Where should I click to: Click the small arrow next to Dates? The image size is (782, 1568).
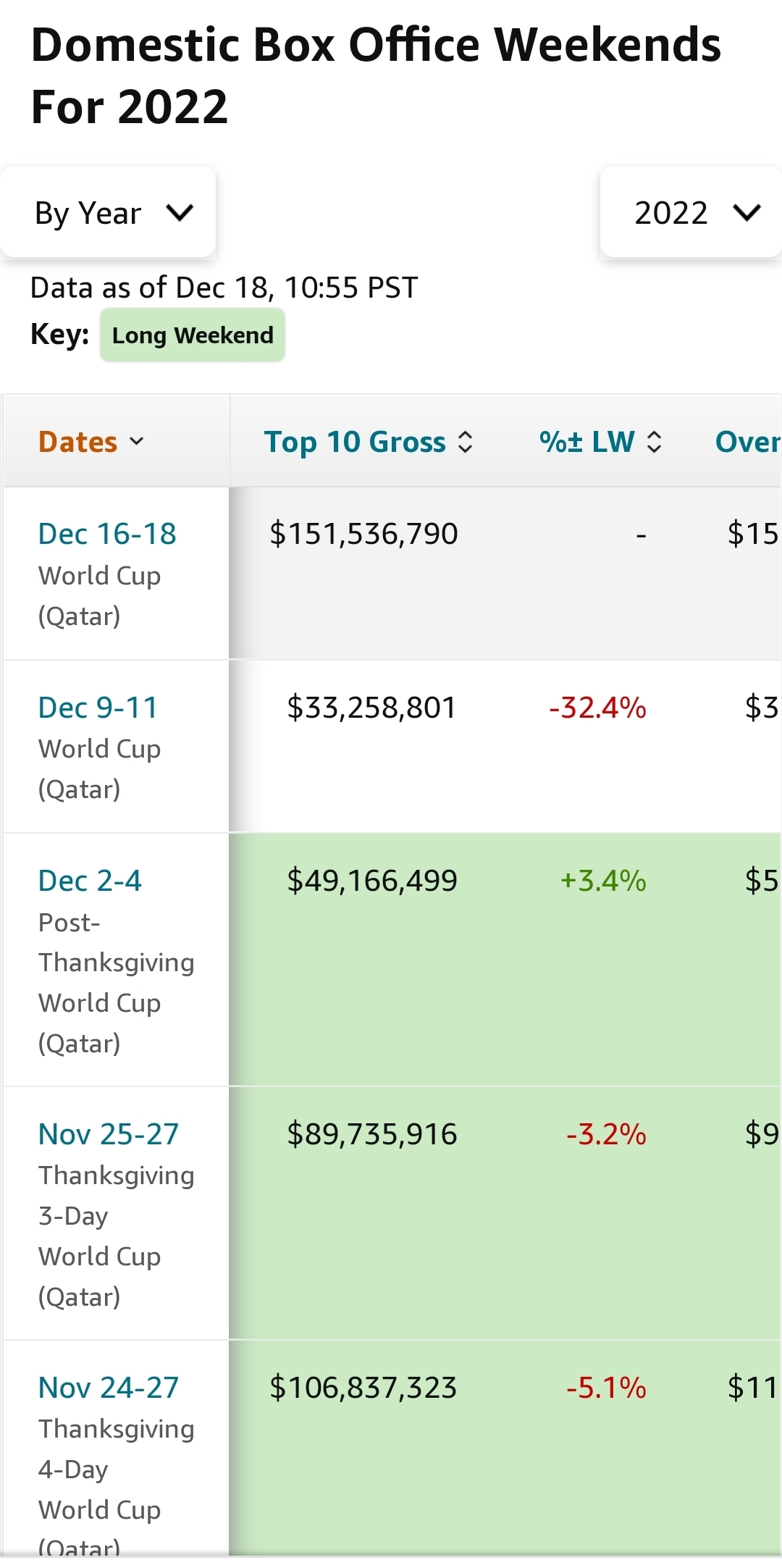(x=137, y=441)
